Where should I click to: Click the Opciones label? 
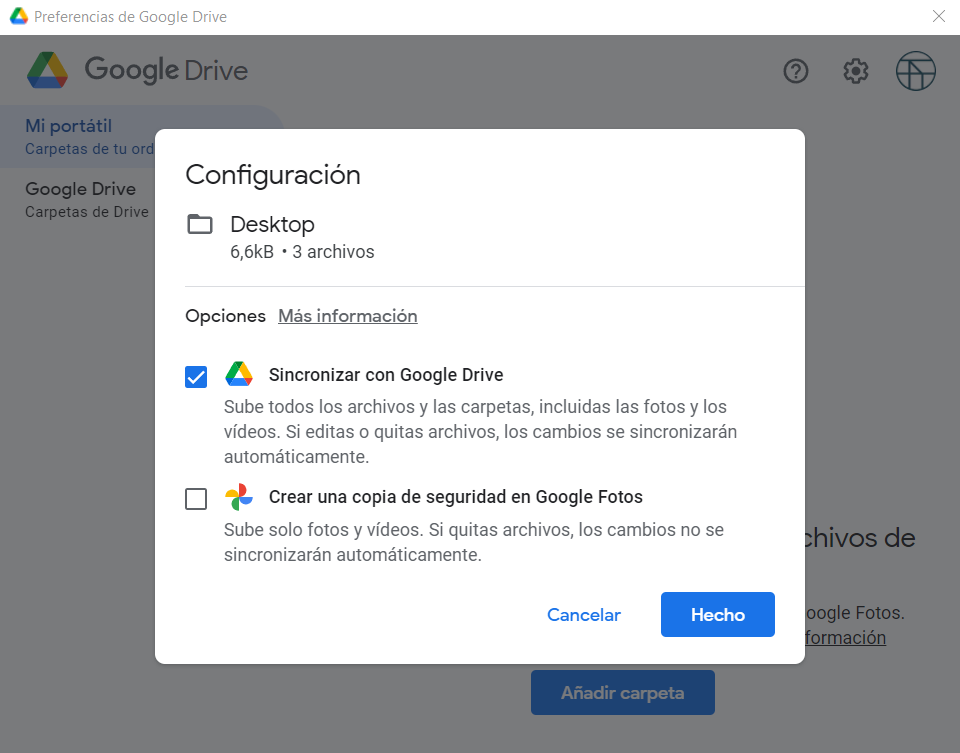(x=225, y=316)
